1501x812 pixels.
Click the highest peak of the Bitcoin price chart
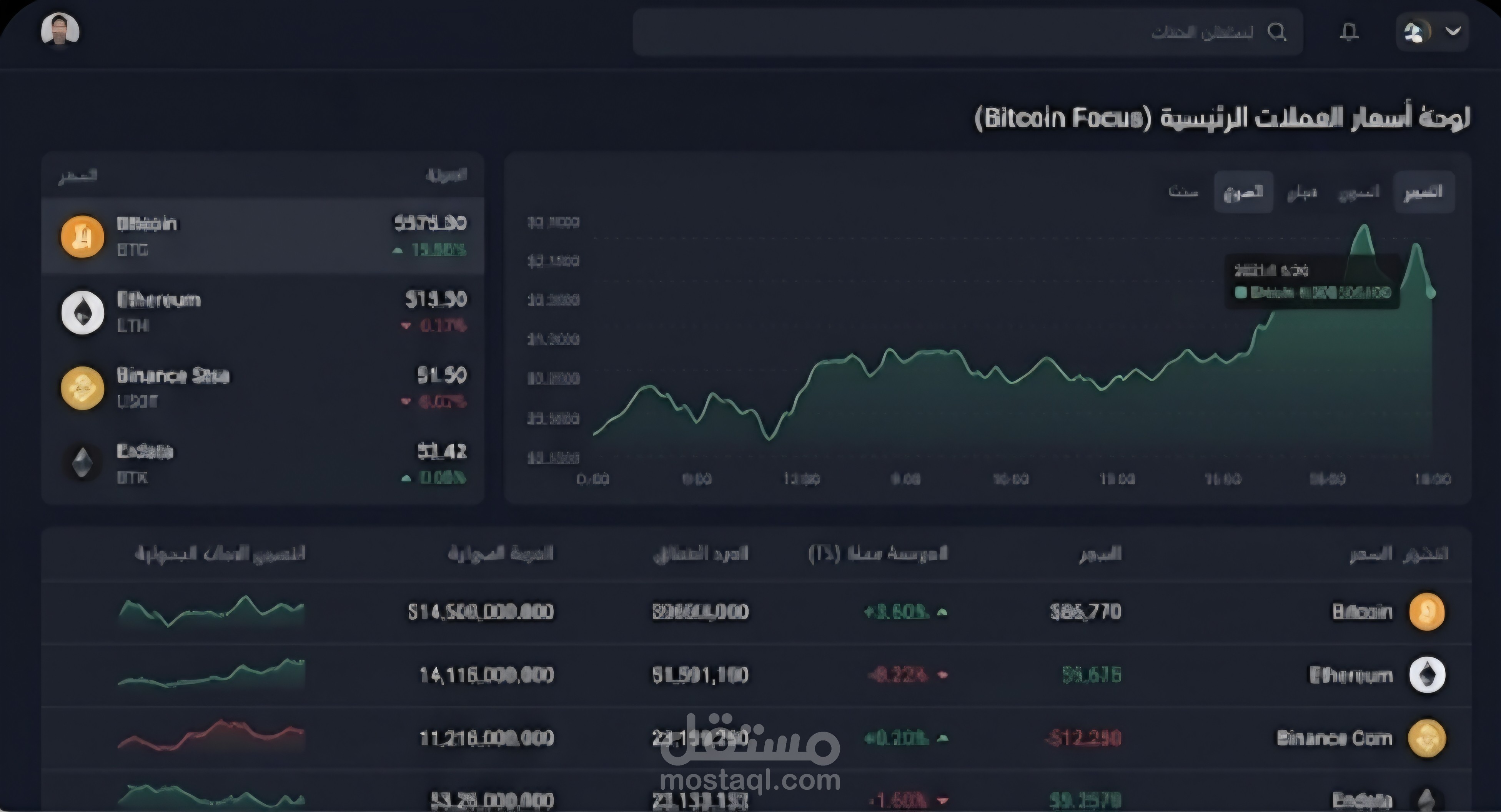[1364, 226]
